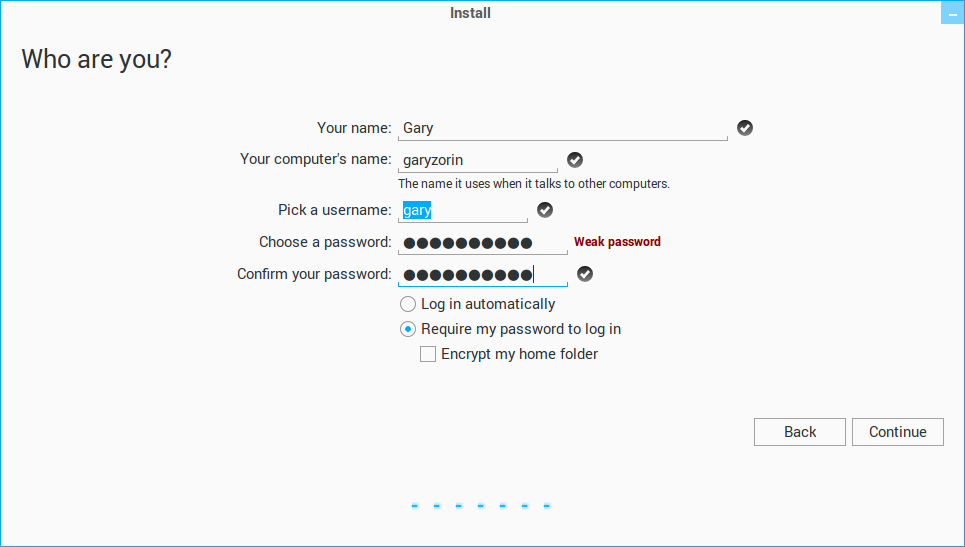Click the last installer progress dot
965x547 pixels.
click(547, 506)
